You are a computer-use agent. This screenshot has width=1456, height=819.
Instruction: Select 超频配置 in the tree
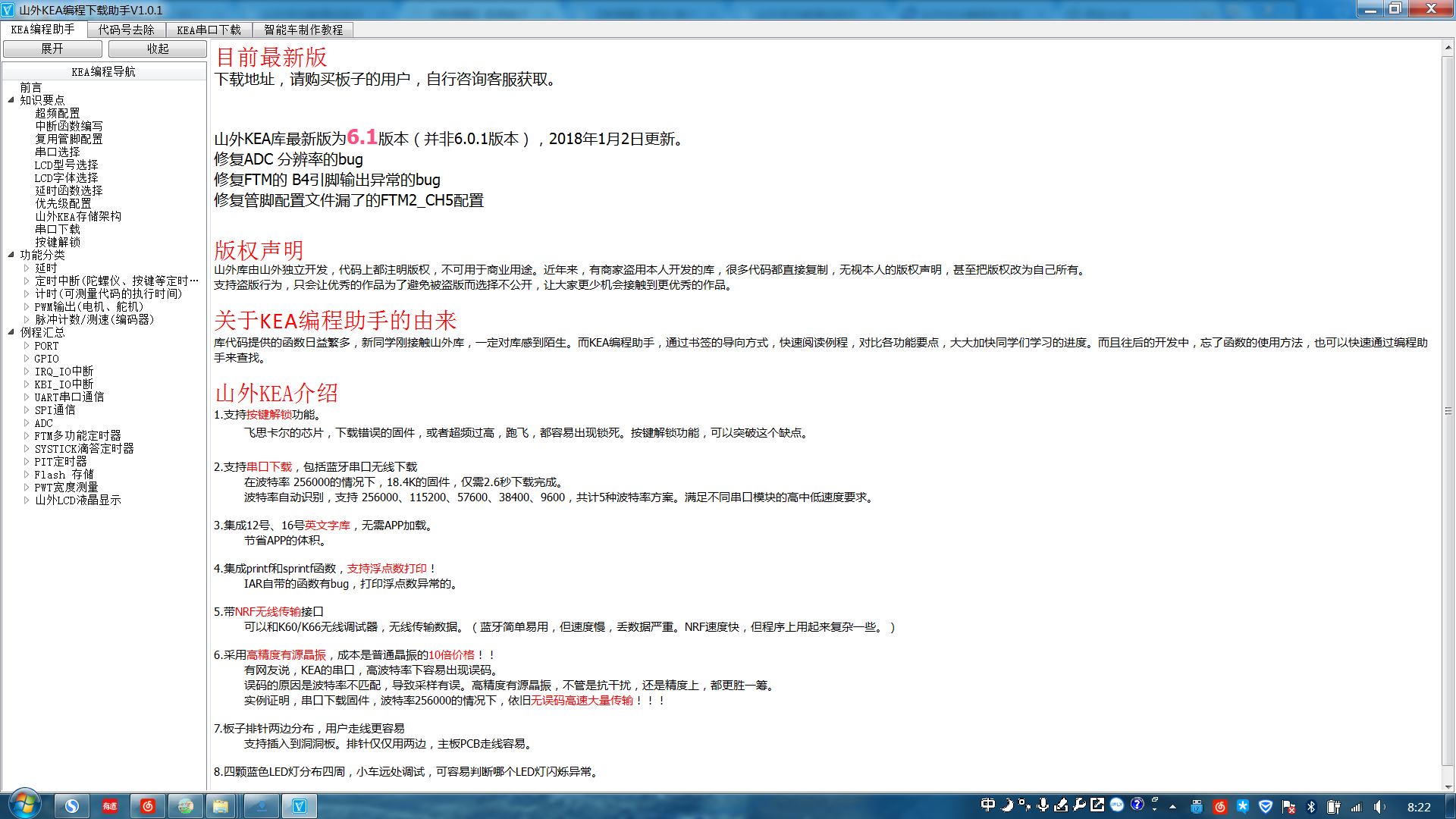point(58,113)
